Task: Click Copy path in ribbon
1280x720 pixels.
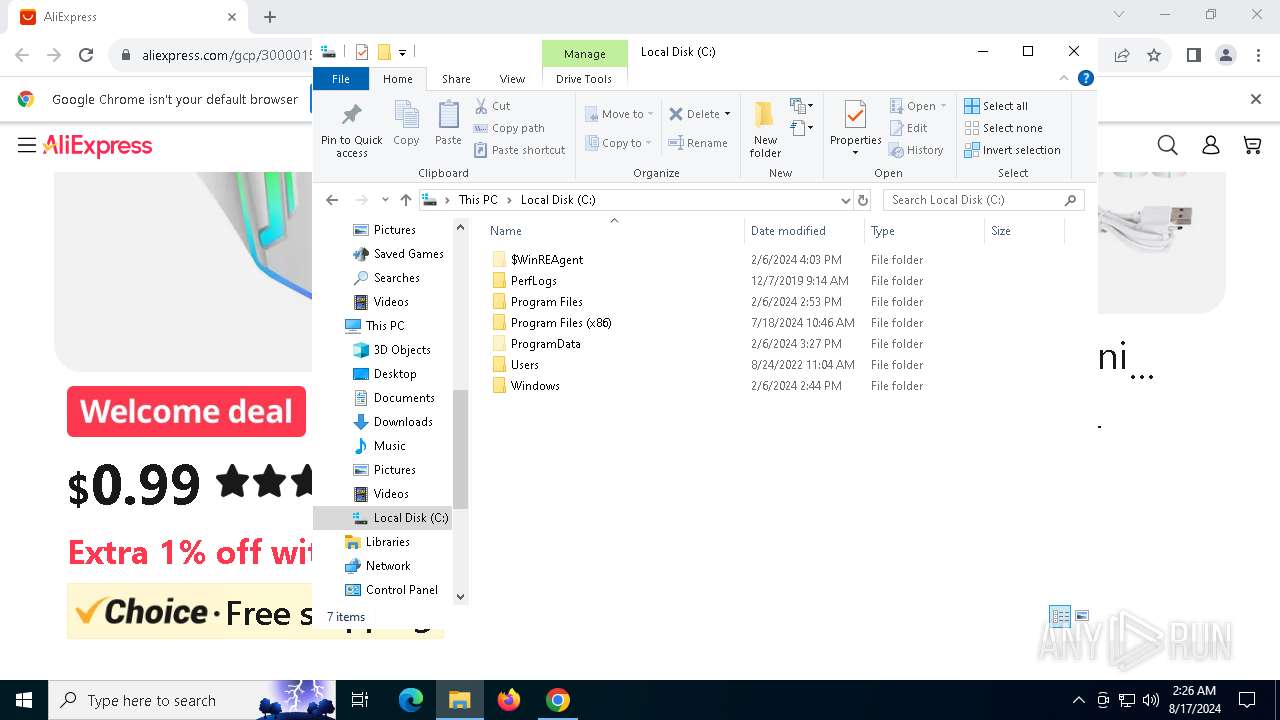Action: coord(509,128)
